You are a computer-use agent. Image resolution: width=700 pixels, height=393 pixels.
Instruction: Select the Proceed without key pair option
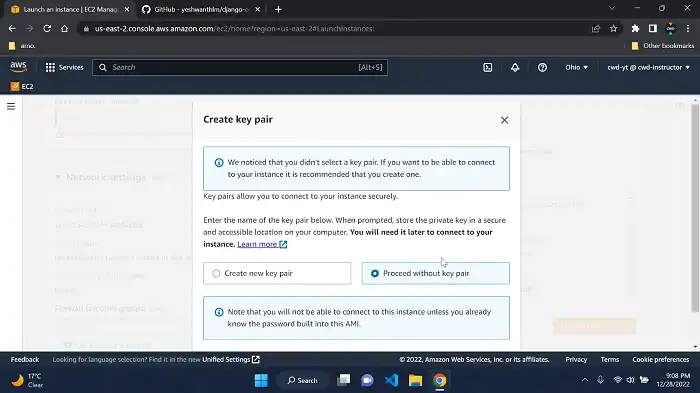tap(435, 273)
